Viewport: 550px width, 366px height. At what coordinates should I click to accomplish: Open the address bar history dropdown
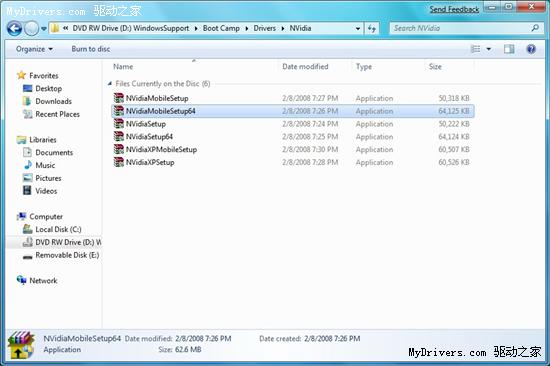pyautogui.click(x=357, y=28)
